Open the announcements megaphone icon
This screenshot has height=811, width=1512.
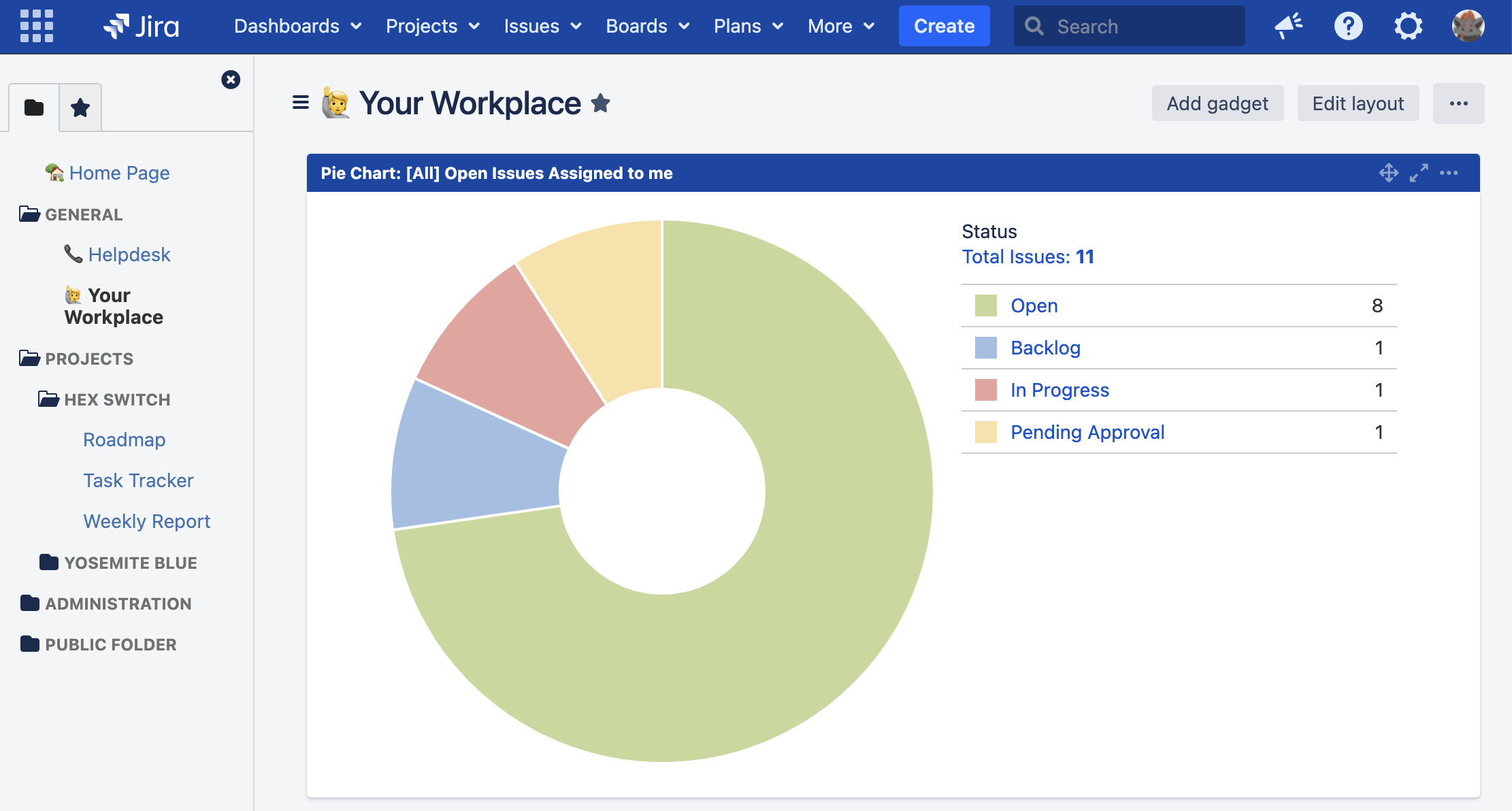pyautogui.click(x=1288, y=26)
